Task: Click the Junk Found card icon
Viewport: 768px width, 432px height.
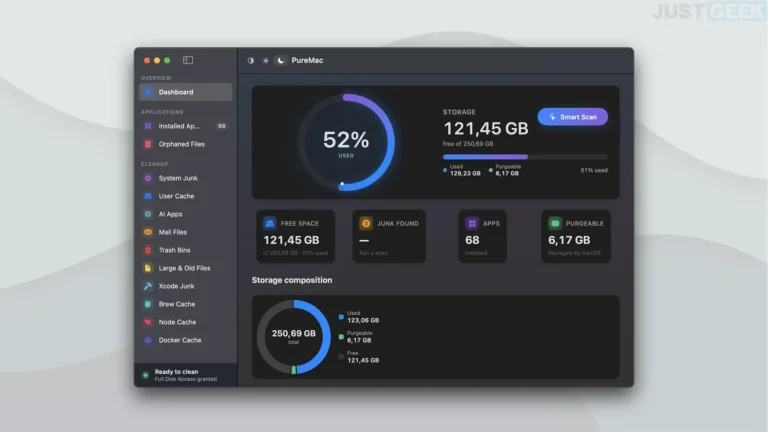Action: [x=366, y=223]
